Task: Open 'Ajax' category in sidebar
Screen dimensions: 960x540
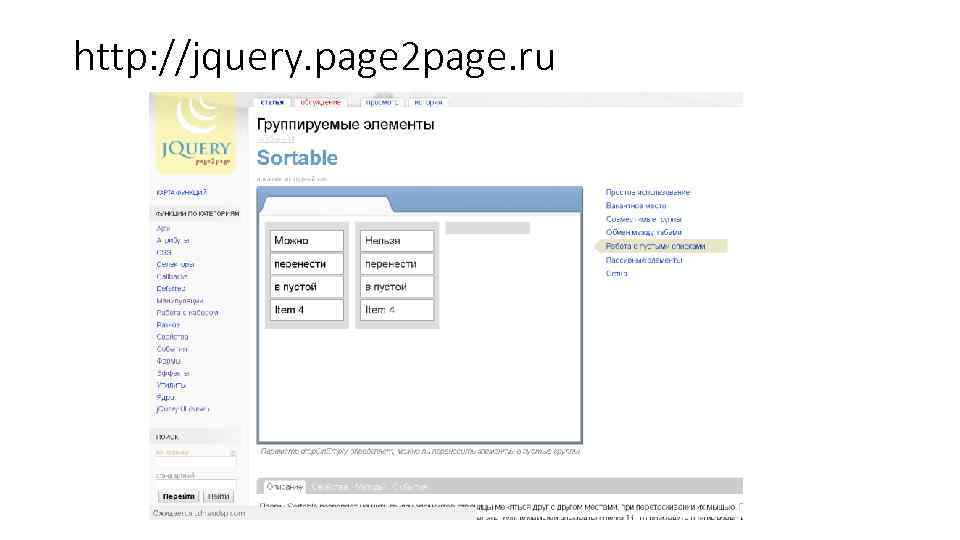Action: pos(163,228)
